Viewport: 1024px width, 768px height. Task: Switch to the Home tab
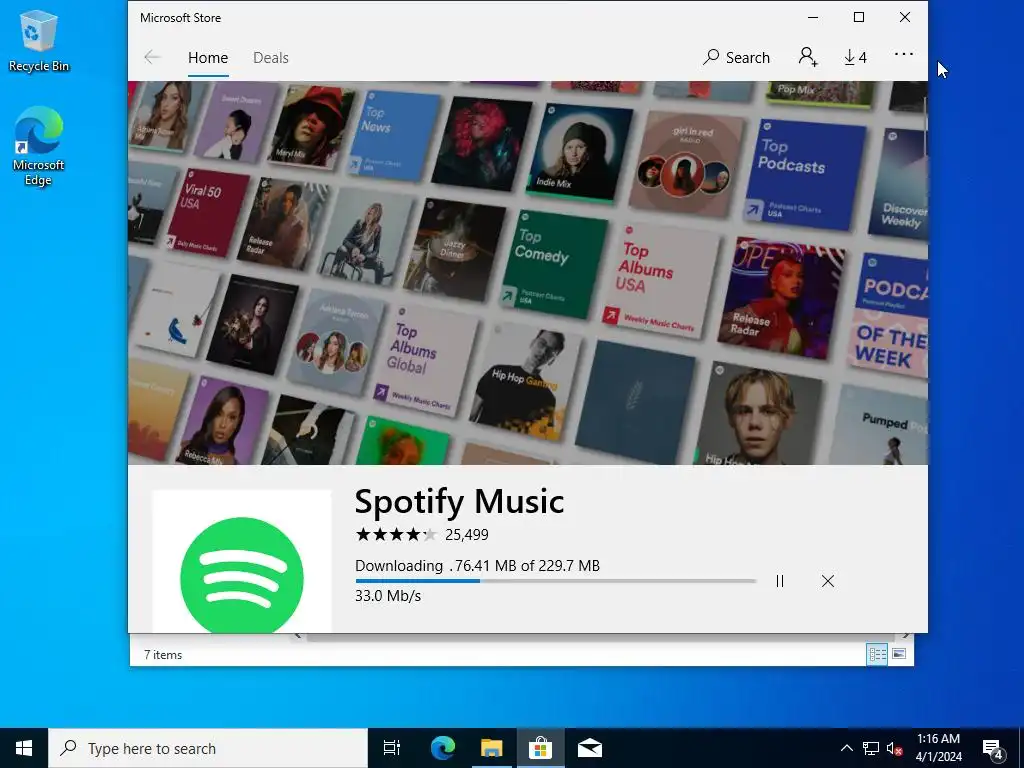[x=208, y=57]
